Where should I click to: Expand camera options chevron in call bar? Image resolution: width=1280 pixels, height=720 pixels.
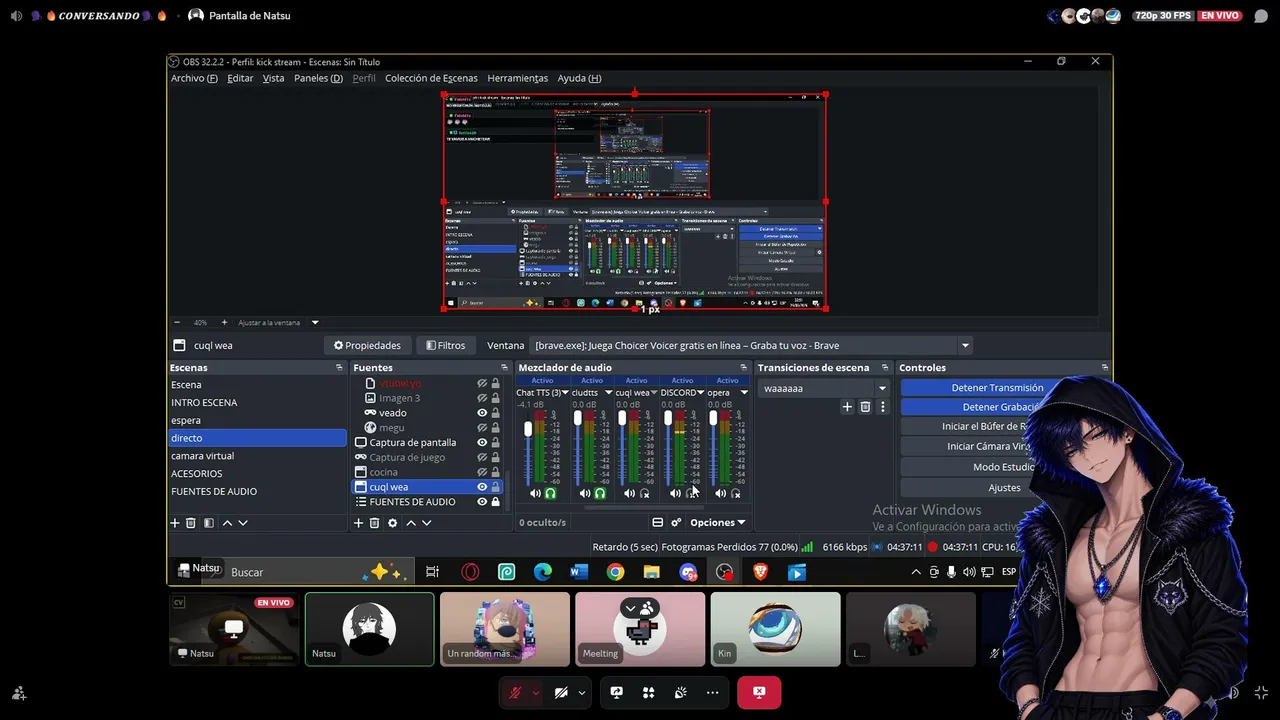pos(581,692)
